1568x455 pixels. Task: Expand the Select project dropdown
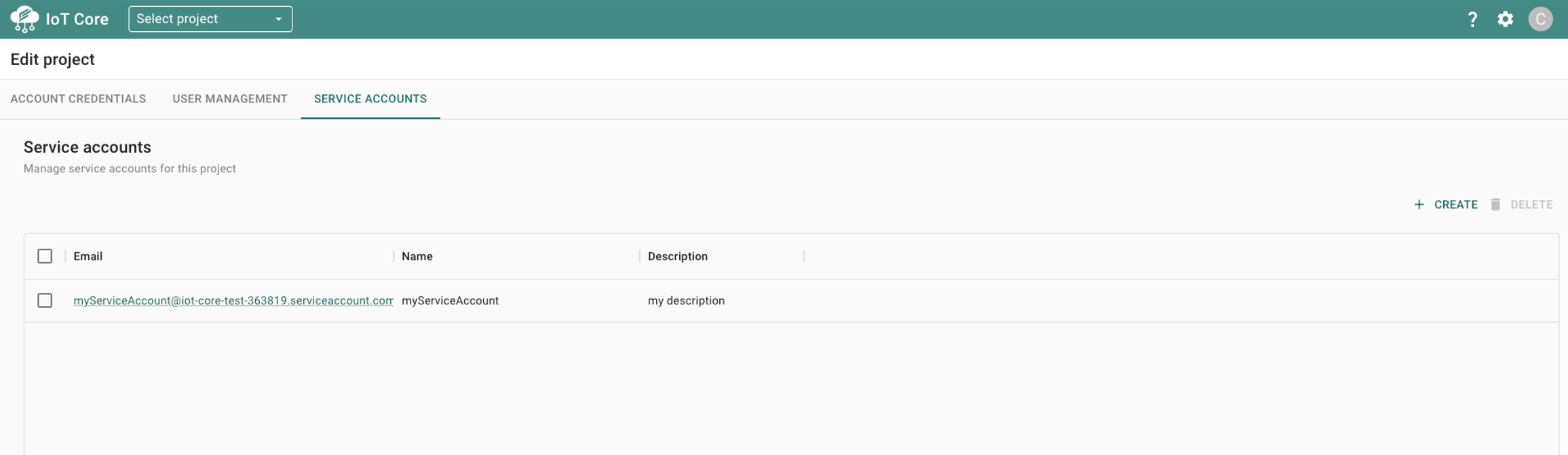(x=210, y=19)
